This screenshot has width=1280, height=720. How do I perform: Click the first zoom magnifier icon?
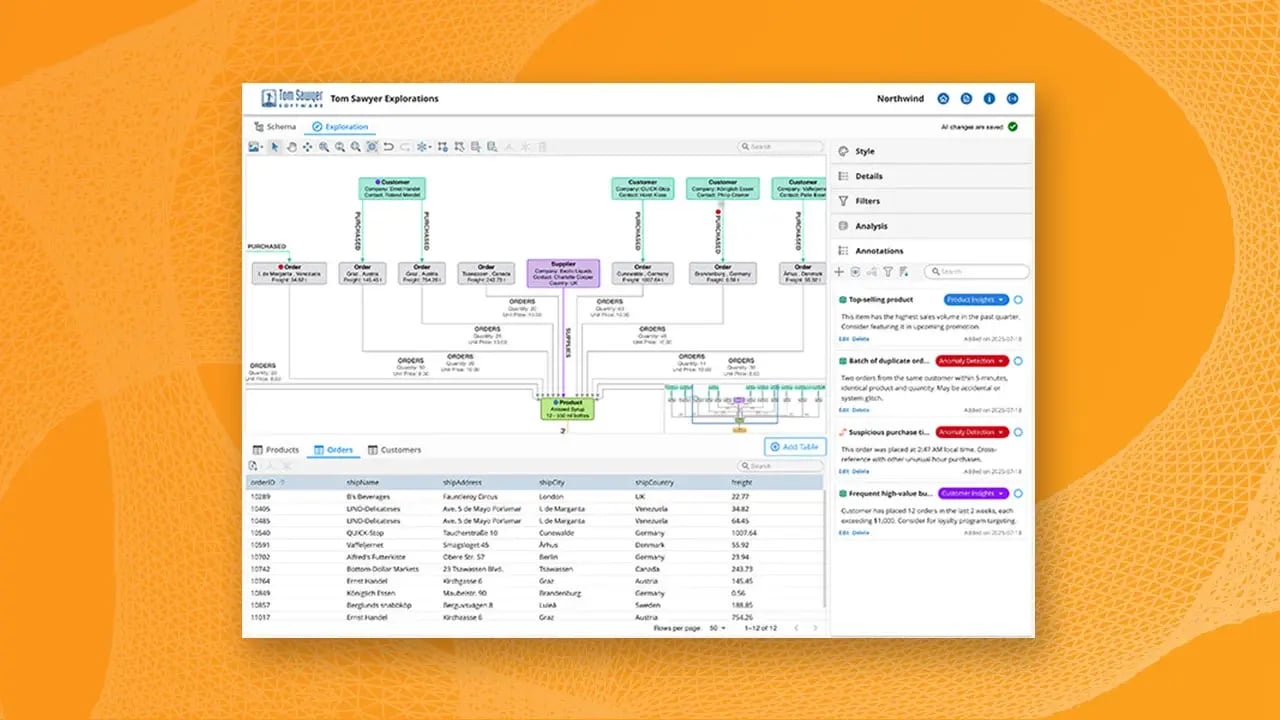point(324,147)
